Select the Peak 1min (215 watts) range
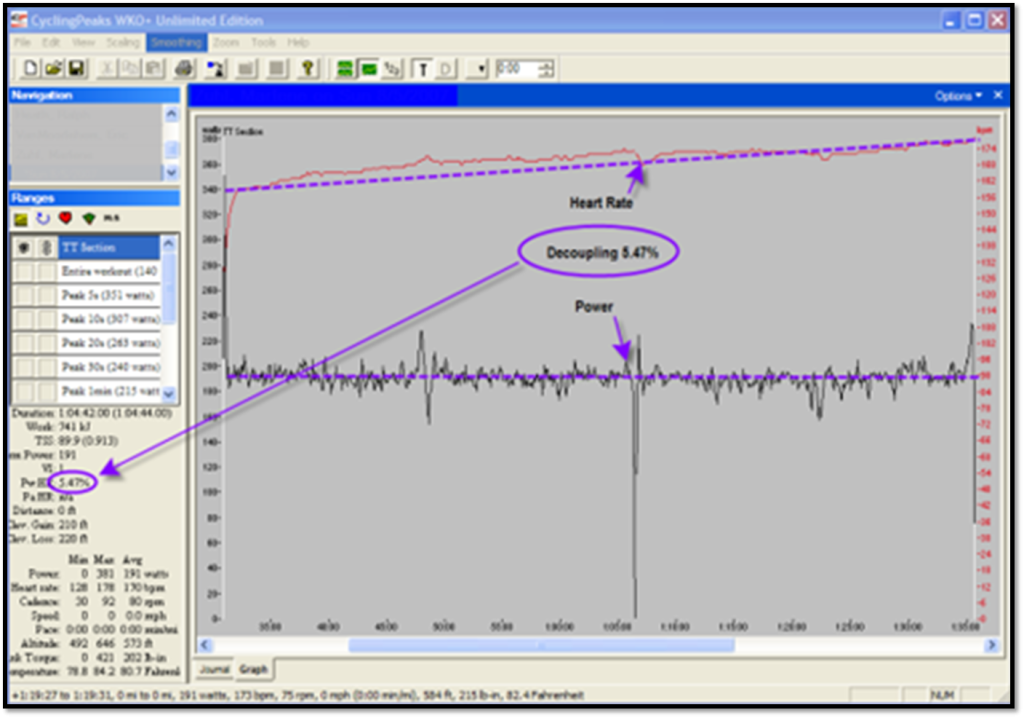This screenshot has width=1024, height=718. (x=110, y=391)
